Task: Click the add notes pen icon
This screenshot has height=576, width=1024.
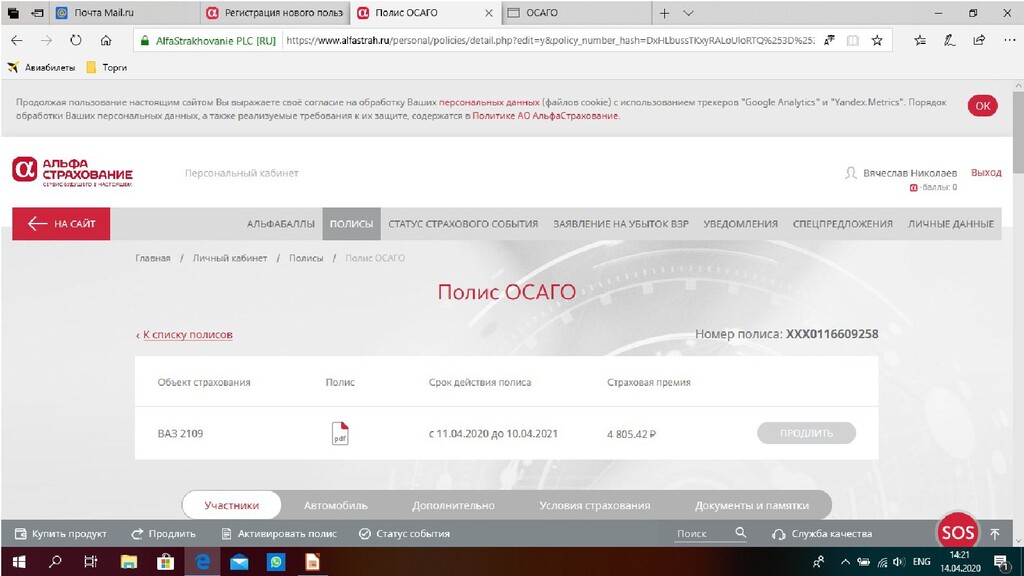Action: 950,40
